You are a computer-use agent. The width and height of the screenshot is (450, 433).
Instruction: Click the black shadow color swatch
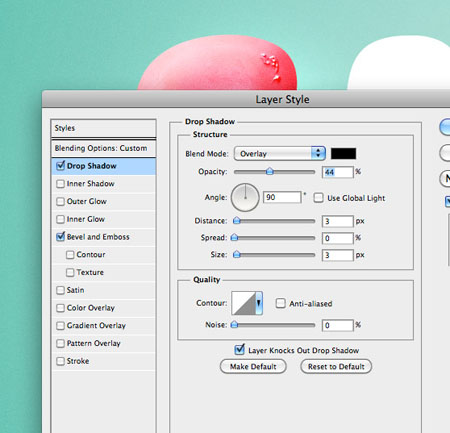click(343, 153)
